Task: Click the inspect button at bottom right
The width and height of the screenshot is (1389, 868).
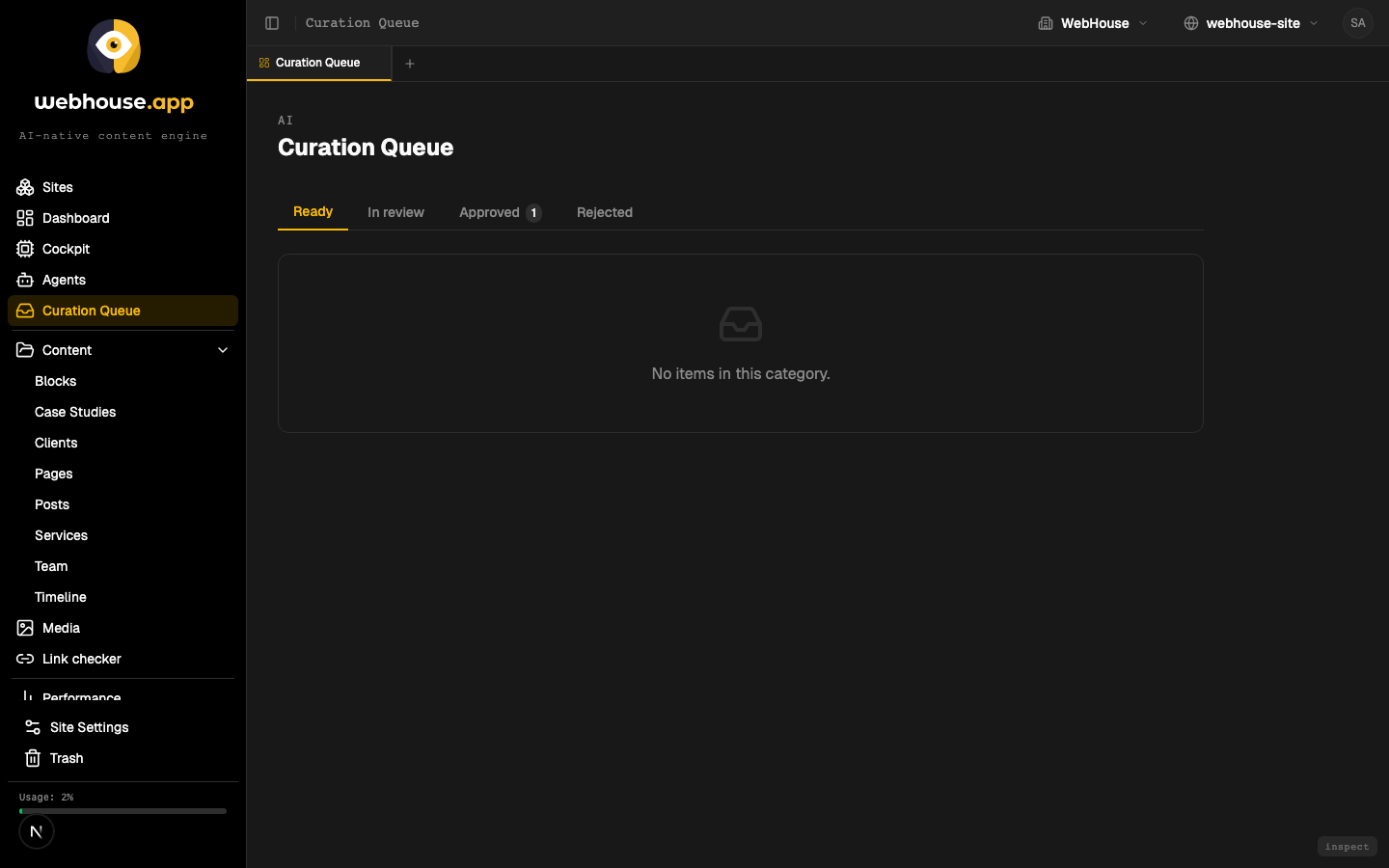Action: click(1347, 847)
